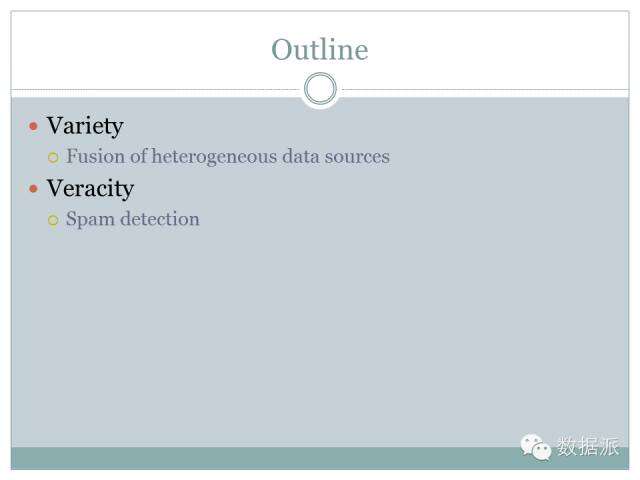Select the Outline slide title
This screenshot has width=640, height=480.
coord(320,50)
